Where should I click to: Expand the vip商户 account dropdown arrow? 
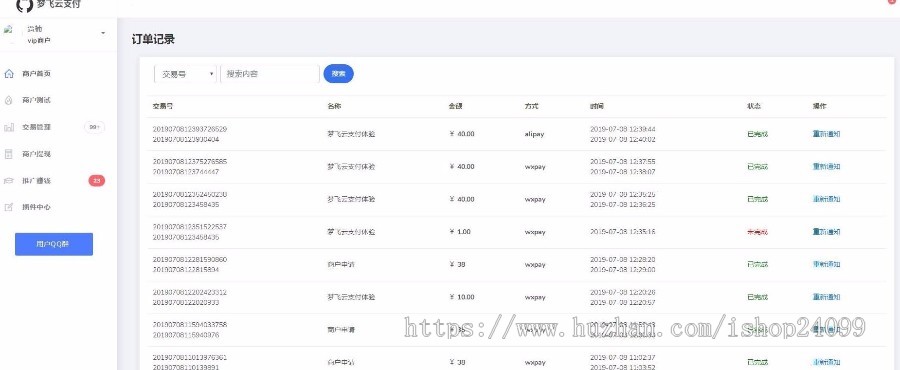coord(103,33)
